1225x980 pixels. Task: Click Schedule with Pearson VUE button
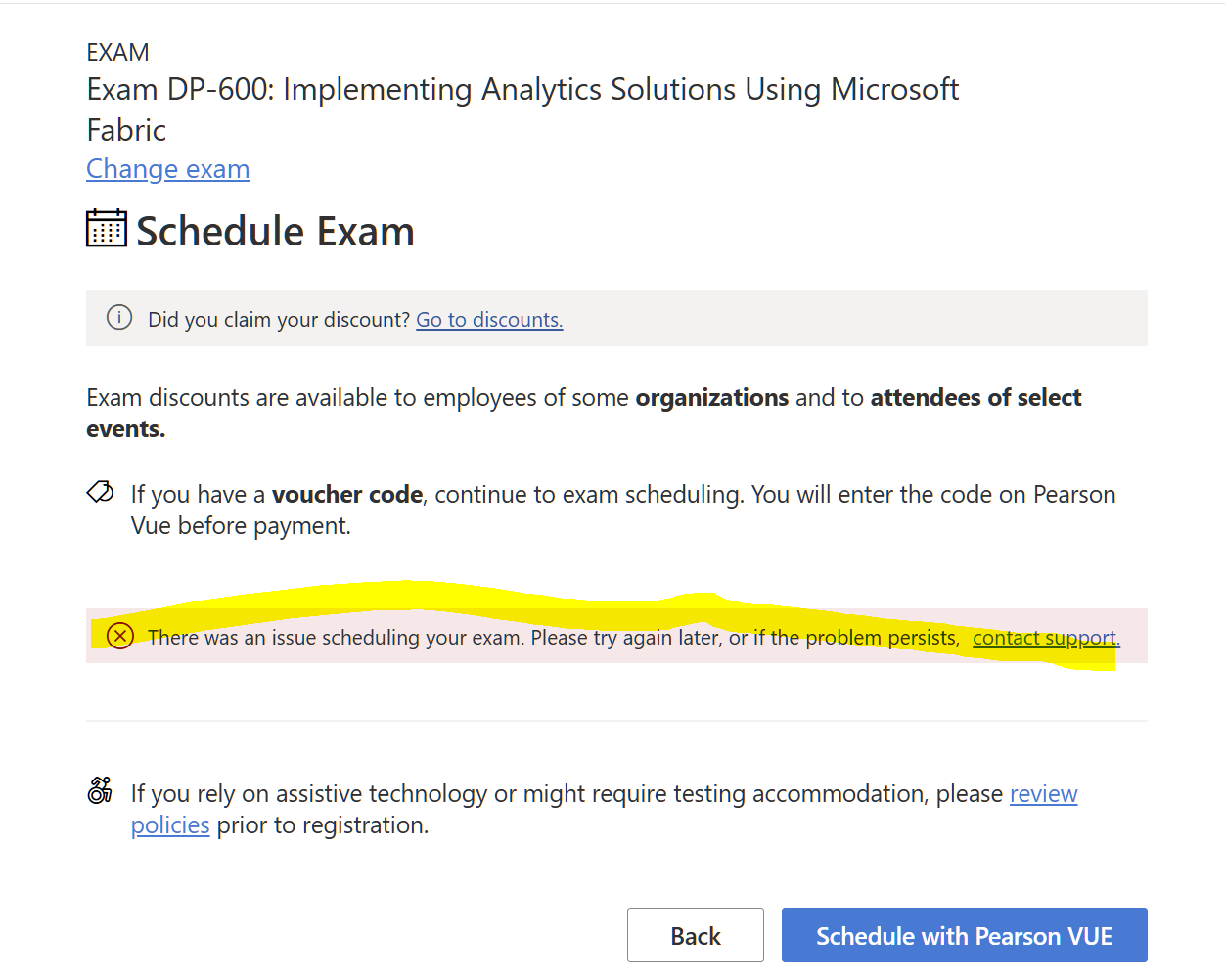pyautogui.click(x=965, y=936)
